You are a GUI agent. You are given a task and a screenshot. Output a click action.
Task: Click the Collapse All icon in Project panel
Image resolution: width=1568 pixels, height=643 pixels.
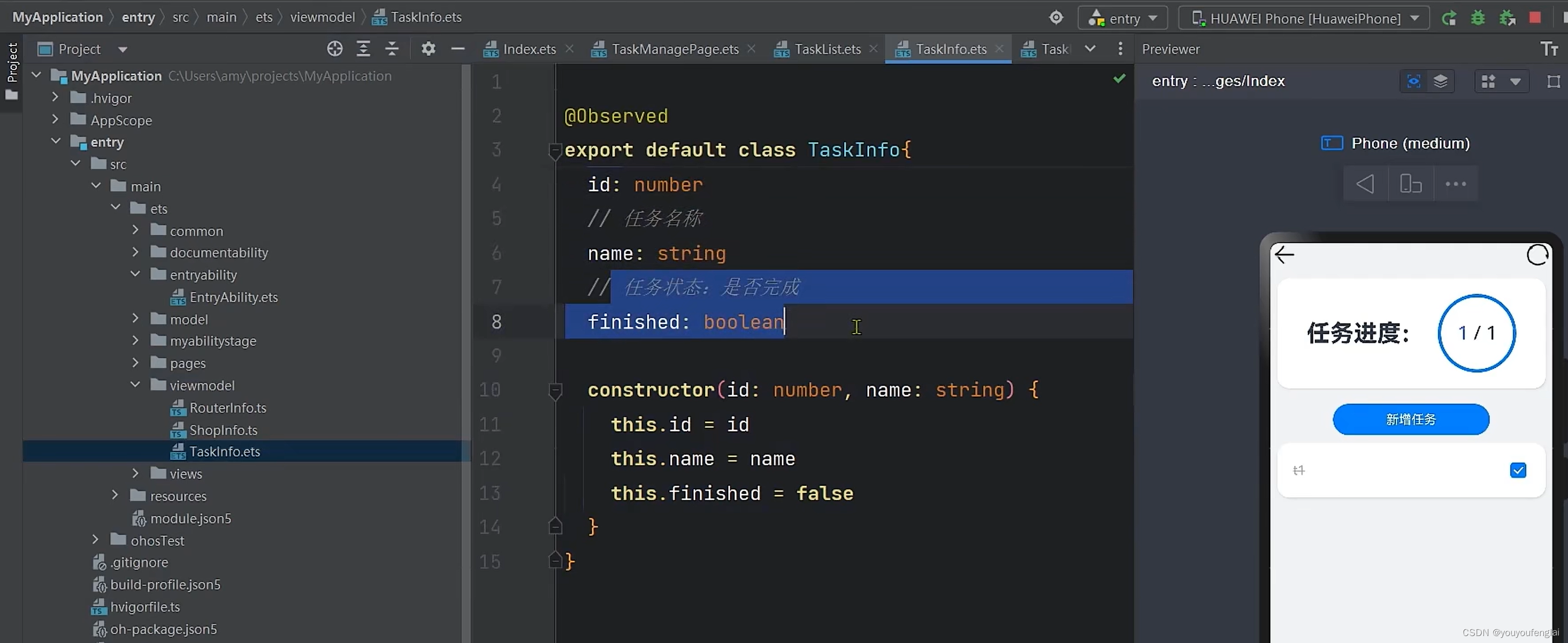[x=392, y=49]
